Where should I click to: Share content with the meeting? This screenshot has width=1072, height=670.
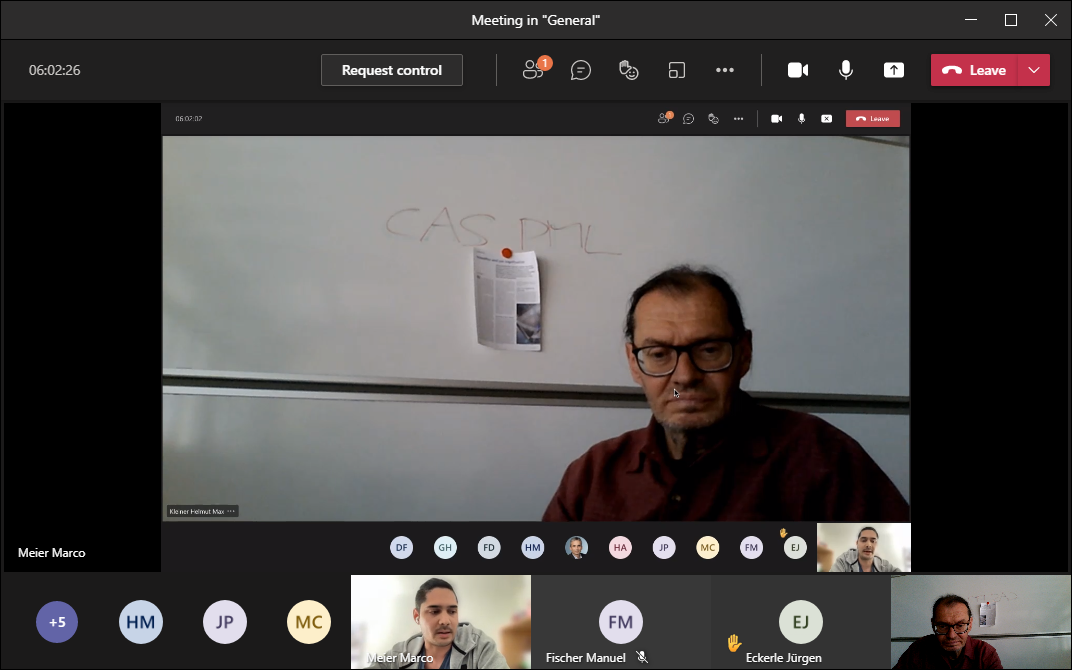(x=894, y=70)
